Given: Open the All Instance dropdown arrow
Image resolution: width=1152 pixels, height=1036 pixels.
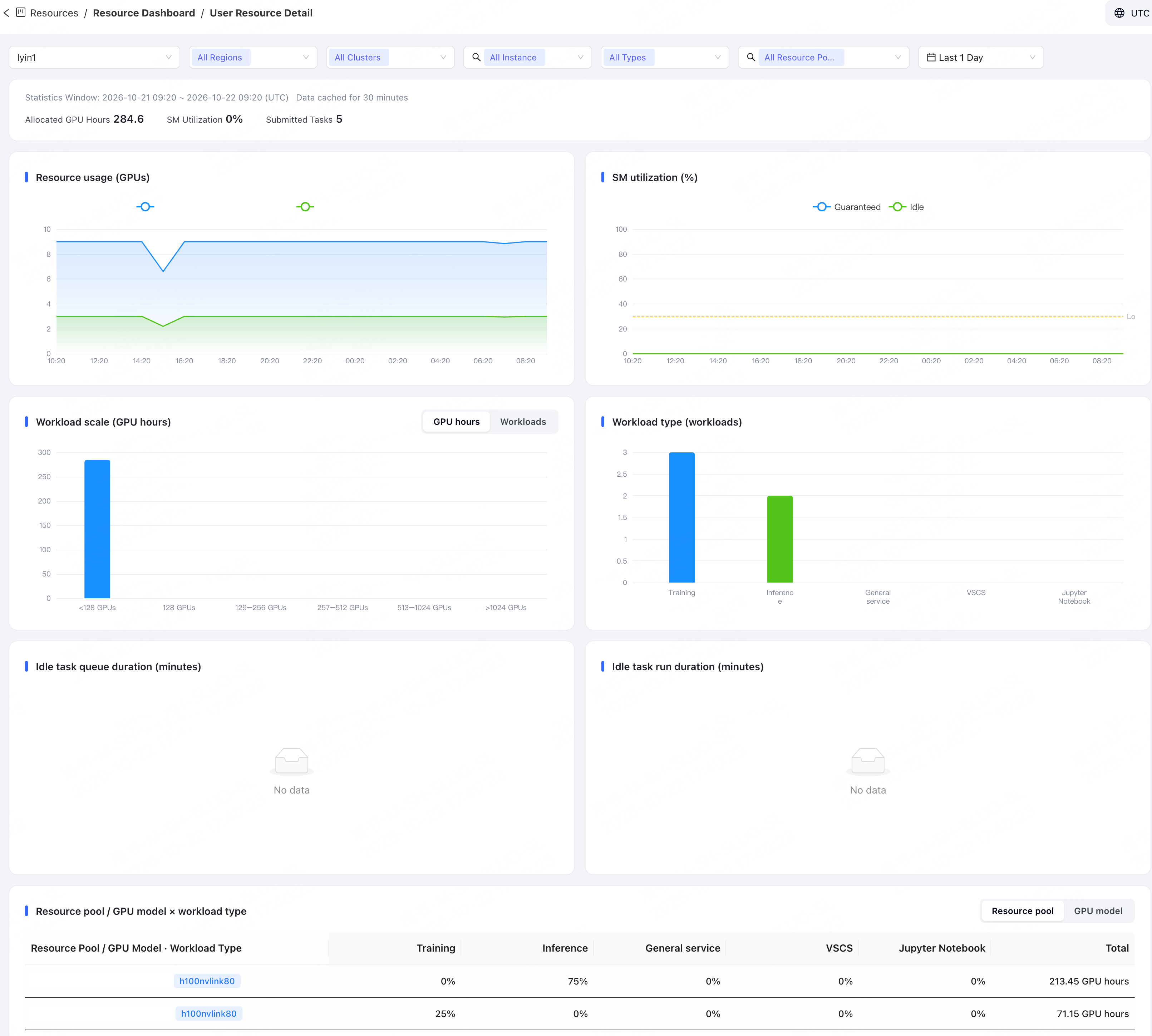Looking at the screenshot, I should (x=581, y=58).
